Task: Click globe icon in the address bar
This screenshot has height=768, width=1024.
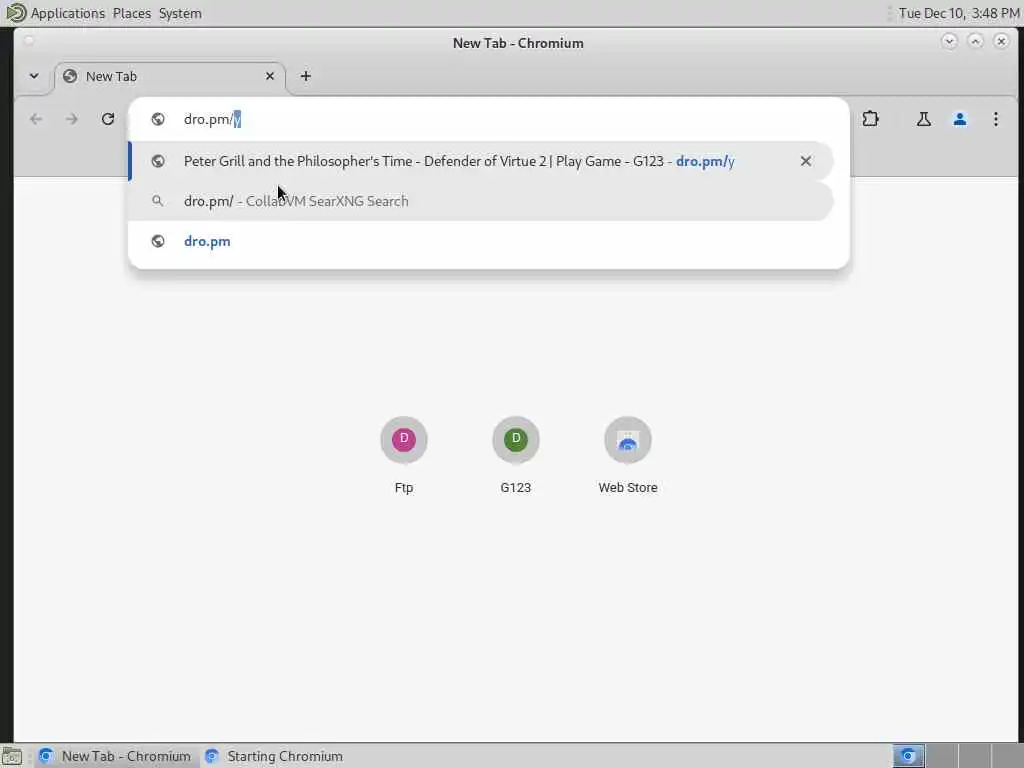Action: tap(158, 119)
